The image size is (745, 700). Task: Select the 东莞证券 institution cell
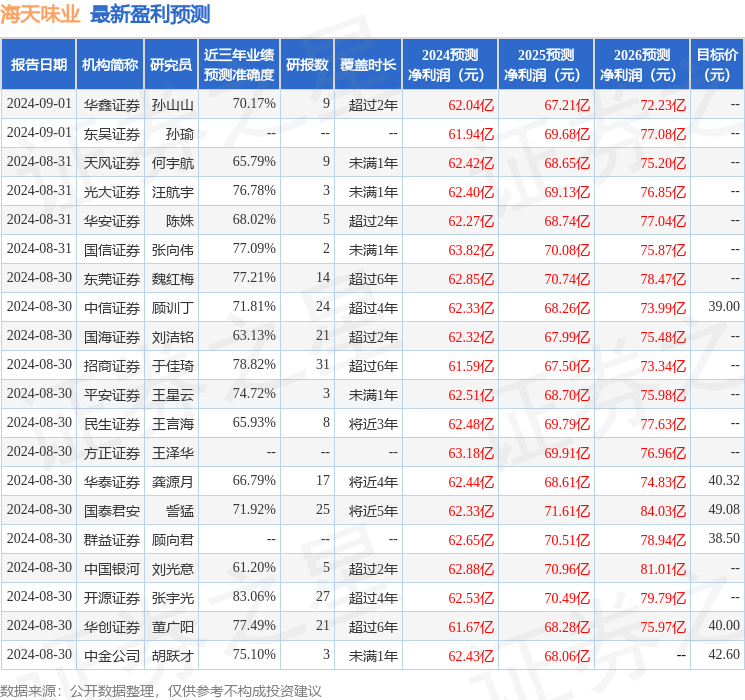pyautogui.click(x=112, y=279)
